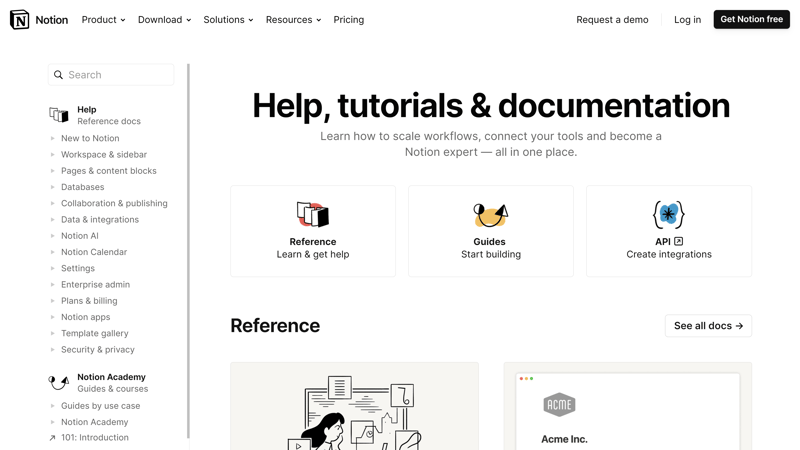Viewport: 800px width, 450px height.
Task: Click the Settings sidebar label
Action: pyautogui.click(x=78, y=268)
